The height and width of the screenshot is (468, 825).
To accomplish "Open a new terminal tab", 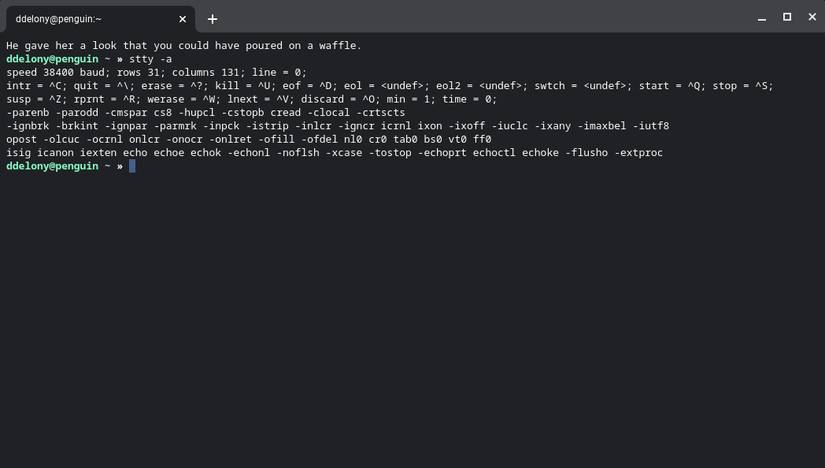I will point(212,18).
